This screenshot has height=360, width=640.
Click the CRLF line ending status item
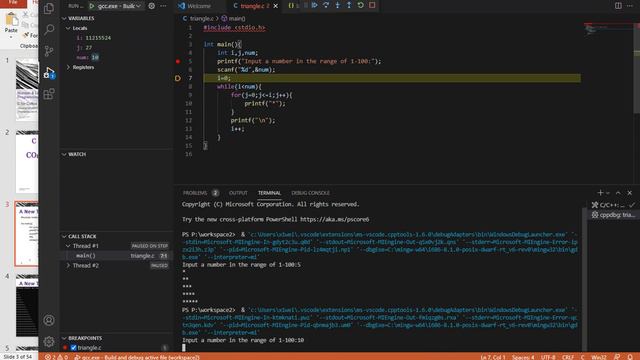[x=568, y=357]
